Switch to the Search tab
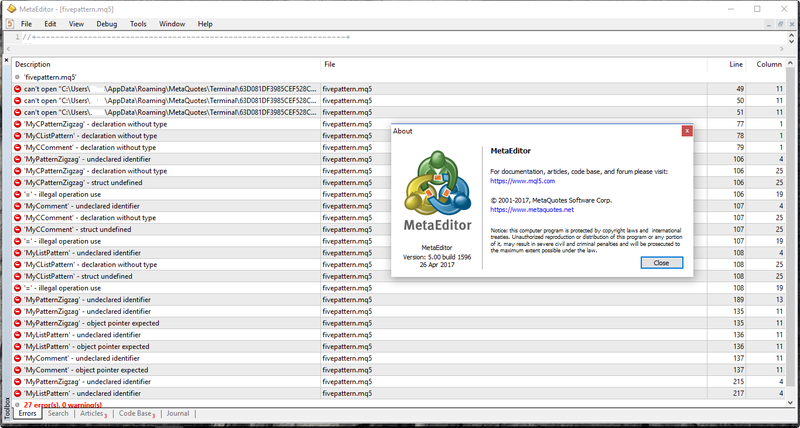The height and width of the screenshot is (428, 800). pos(58,414)
